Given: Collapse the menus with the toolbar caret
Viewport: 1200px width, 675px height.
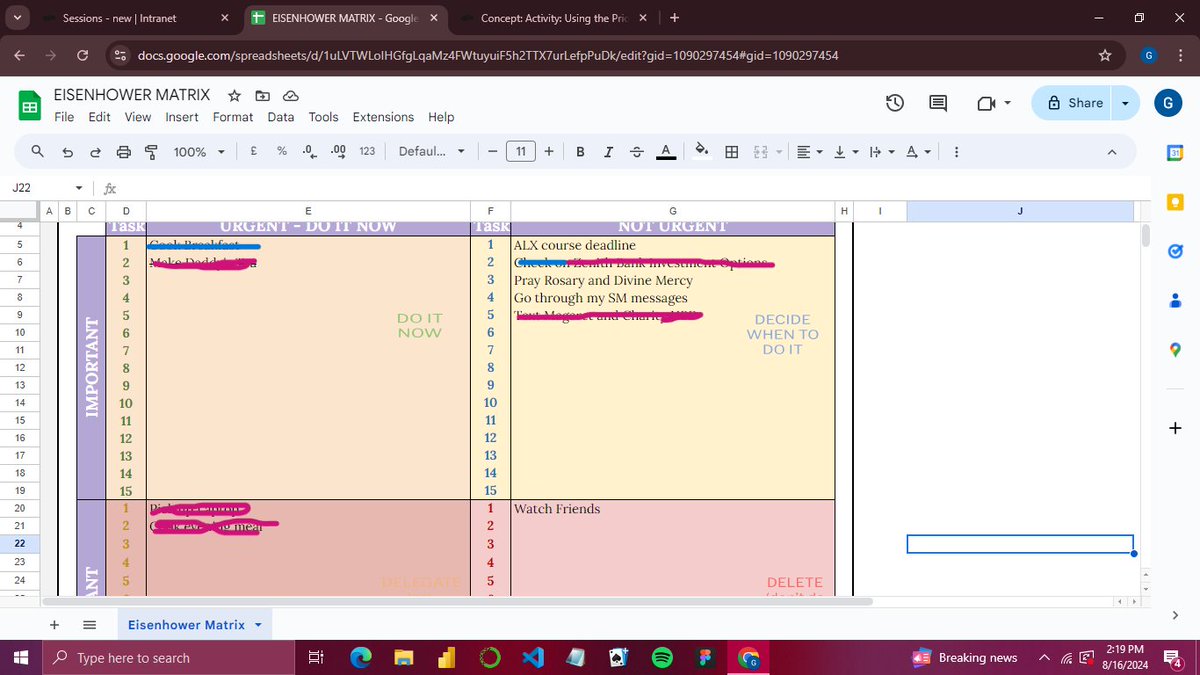Looking at the screenshot, I should 1113,152.
